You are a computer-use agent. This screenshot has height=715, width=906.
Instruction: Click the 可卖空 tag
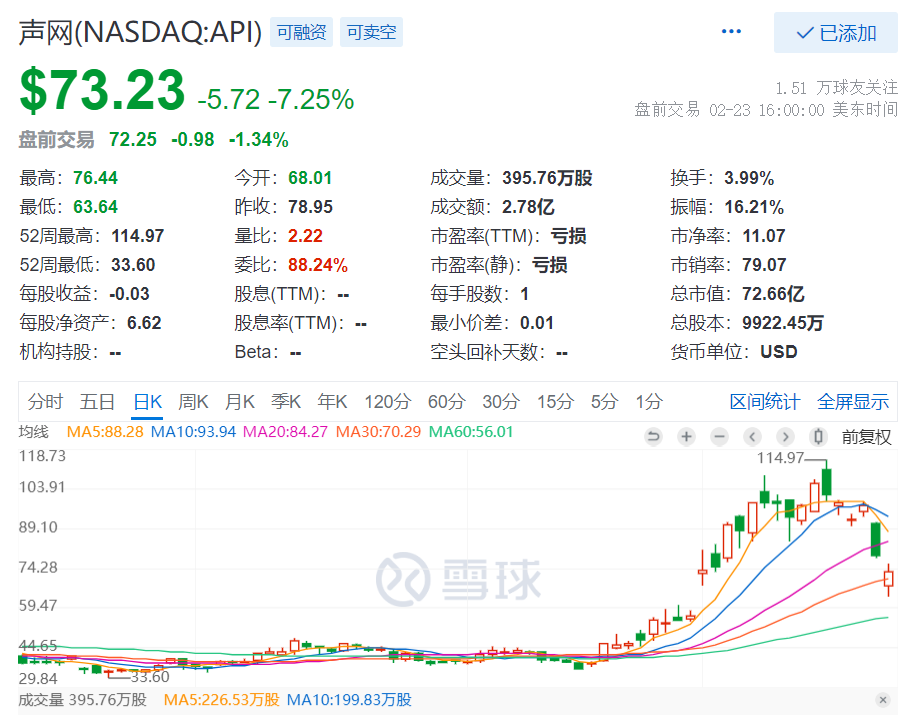tap(372, 32)
